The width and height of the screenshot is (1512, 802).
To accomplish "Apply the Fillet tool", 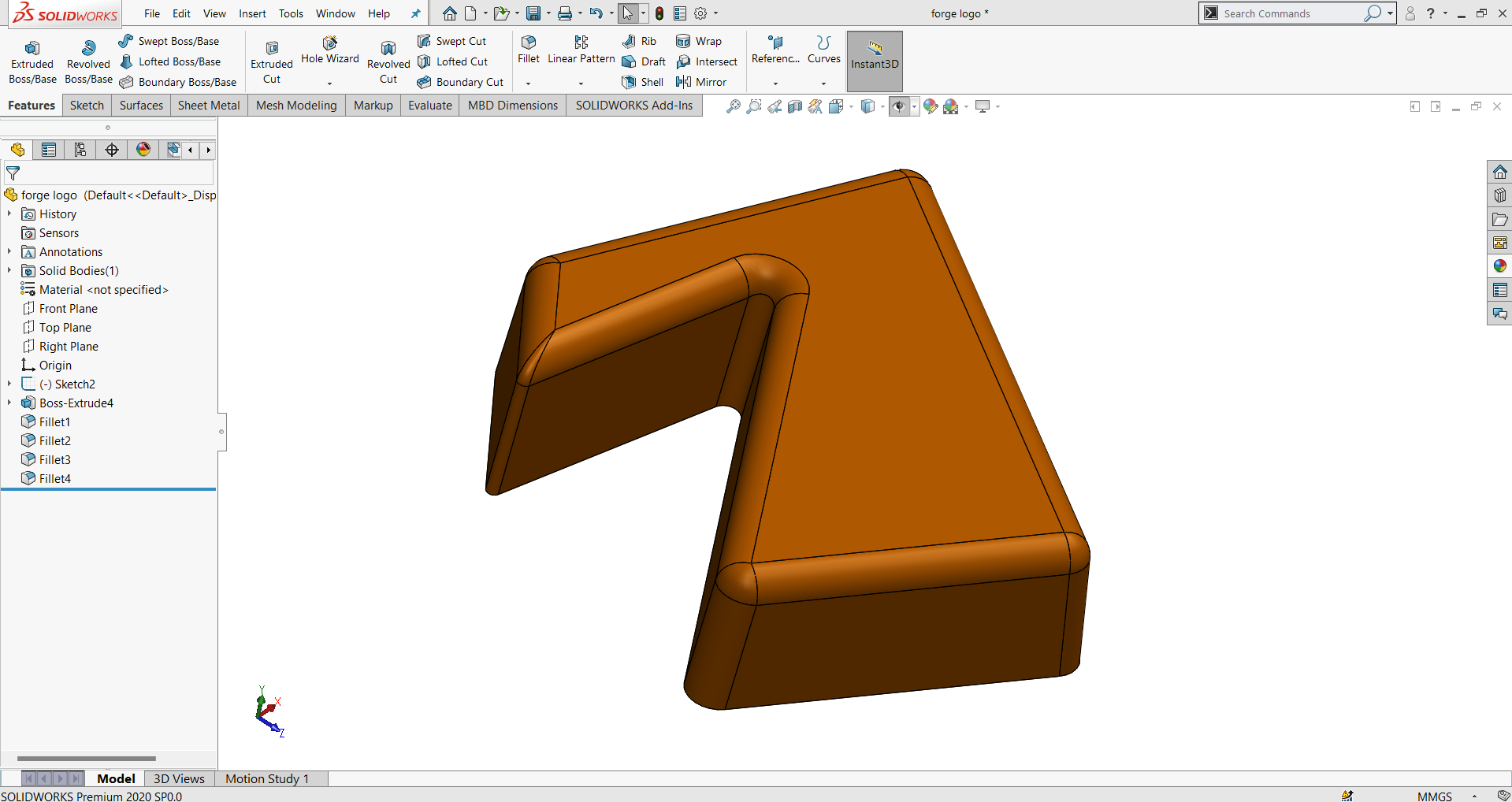I will point(529,49).
